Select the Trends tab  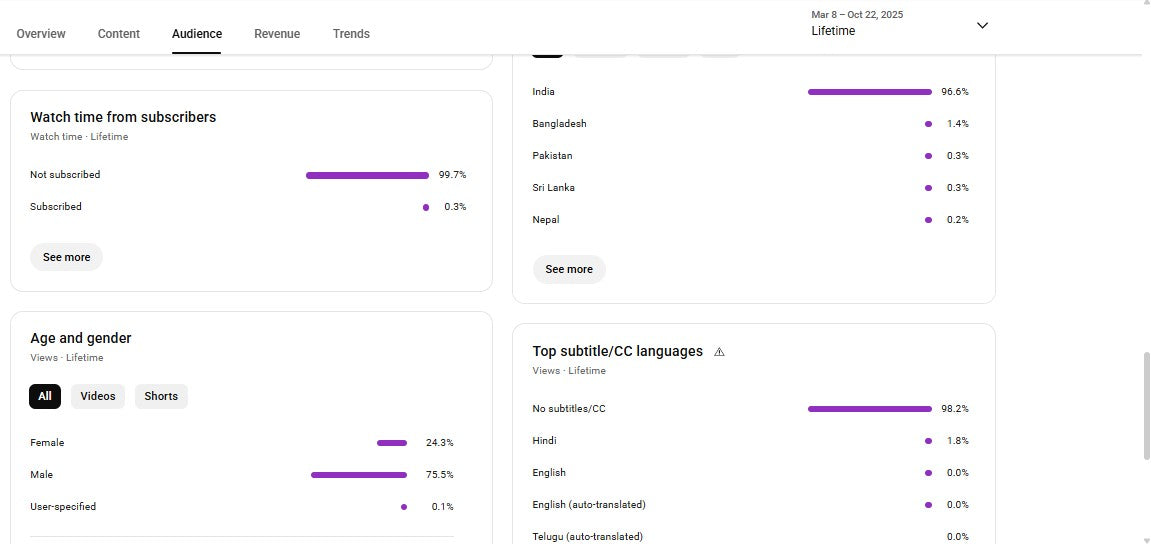click(351, 34)
